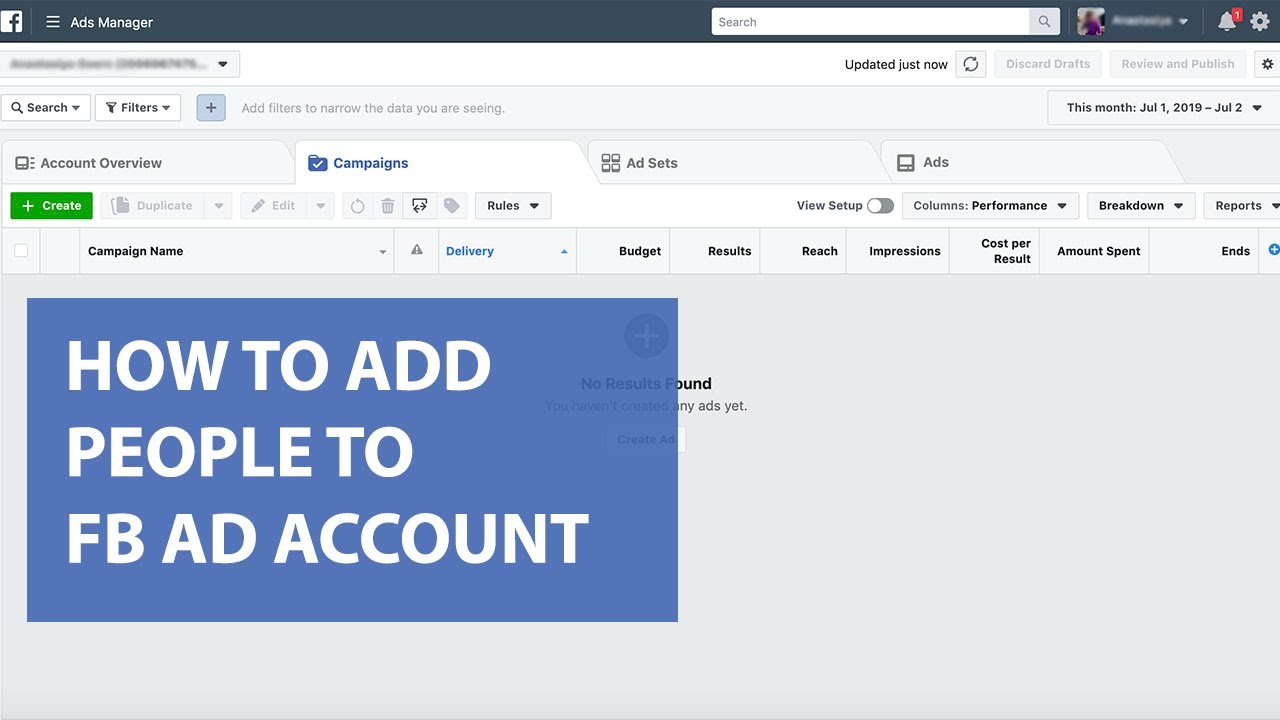The image size is (1280, 720).
Task: Click the Duplicate button
Action: [153, 206]
